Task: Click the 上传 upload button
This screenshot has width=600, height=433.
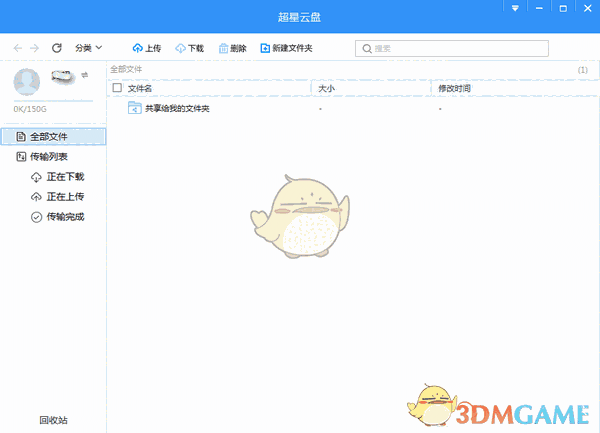Action: point(147,48)
